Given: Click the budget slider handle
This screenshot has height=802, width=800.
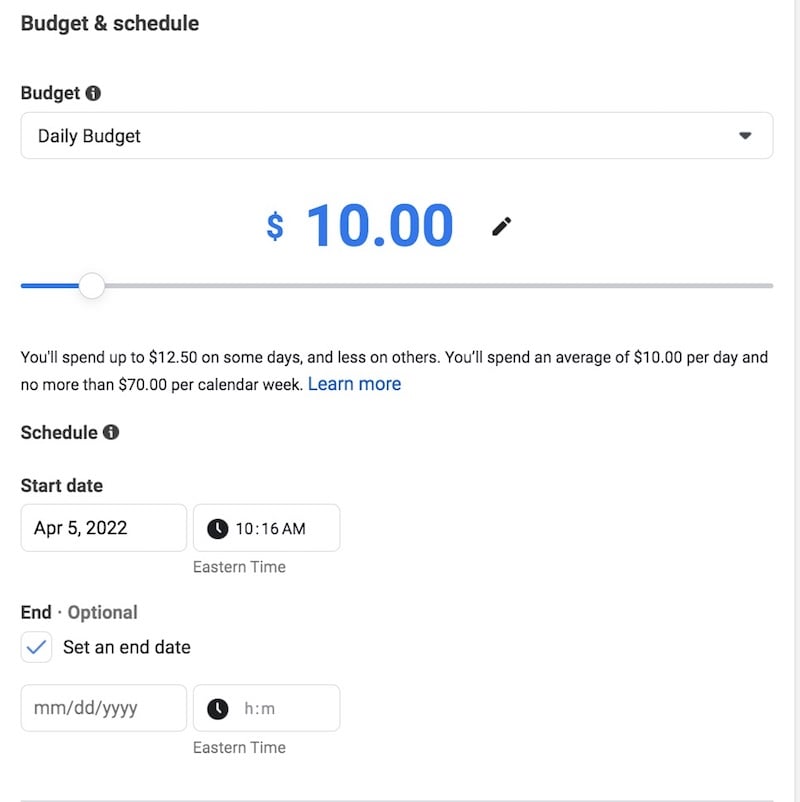Looking at the screenshot, I should click(92, 286).
